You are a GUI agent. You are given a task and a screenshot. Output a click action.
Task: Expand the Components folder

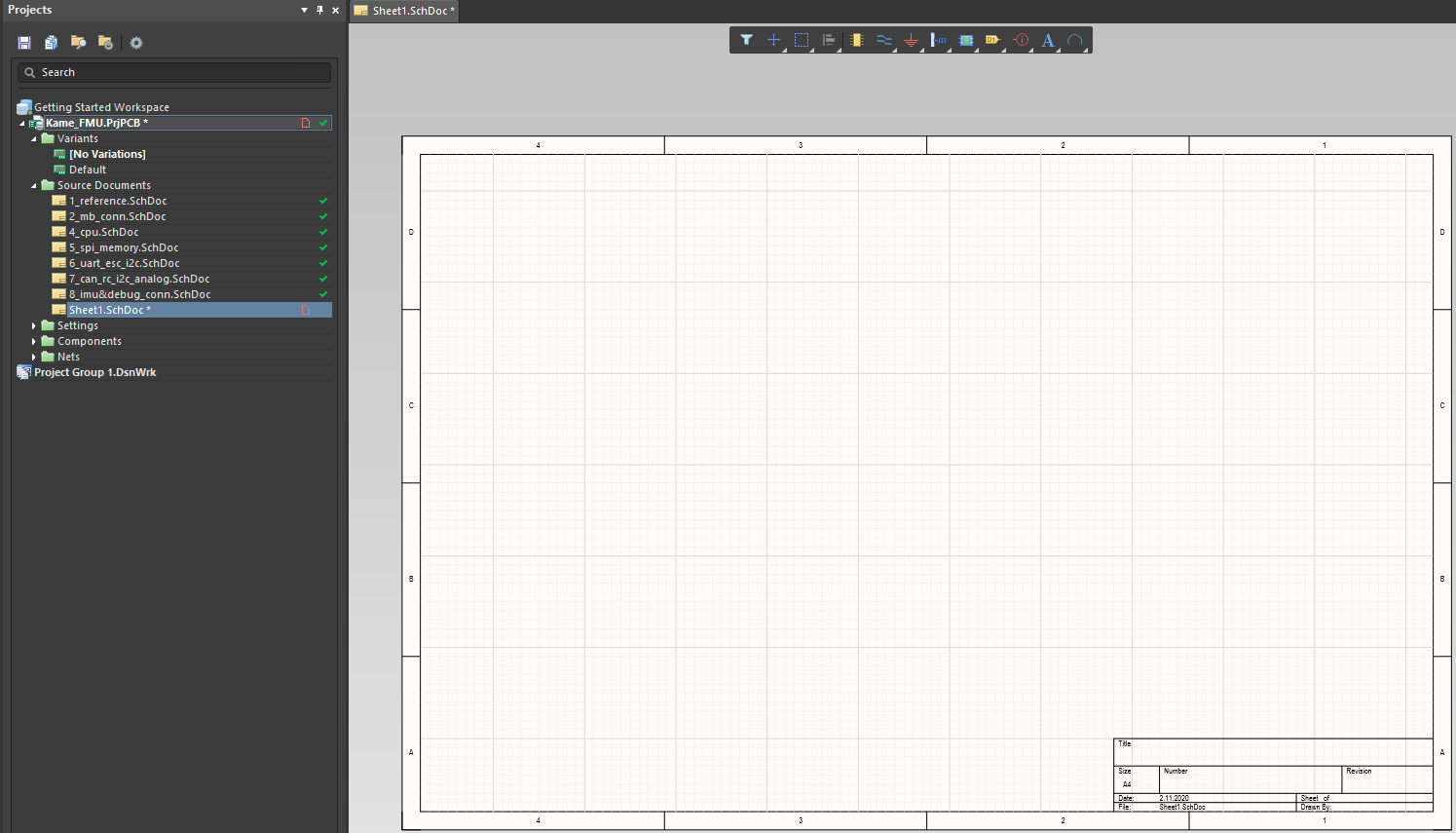point(34,340)
